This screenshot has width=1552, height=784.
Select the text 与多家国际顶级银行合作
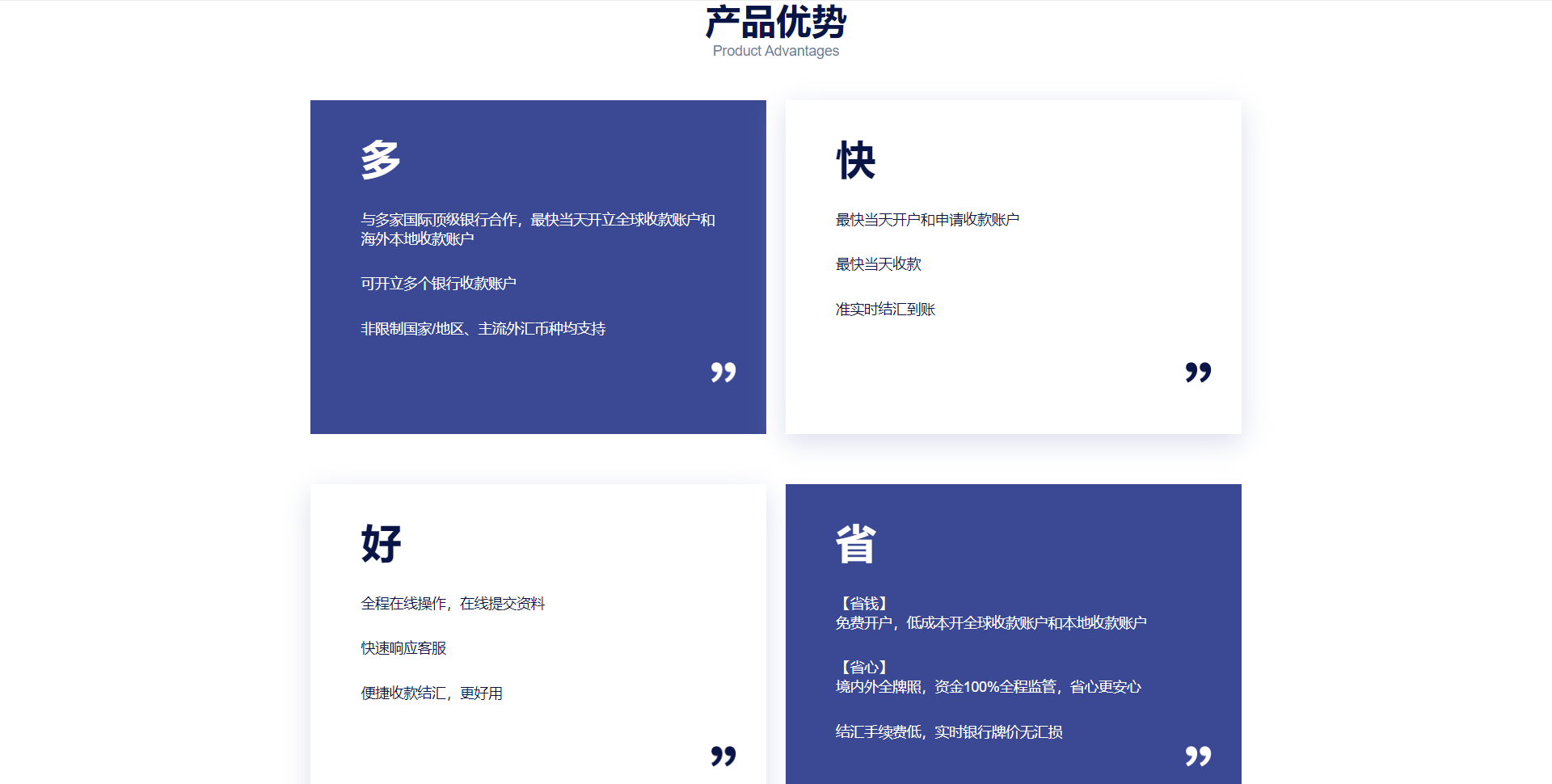pos(439,220)
